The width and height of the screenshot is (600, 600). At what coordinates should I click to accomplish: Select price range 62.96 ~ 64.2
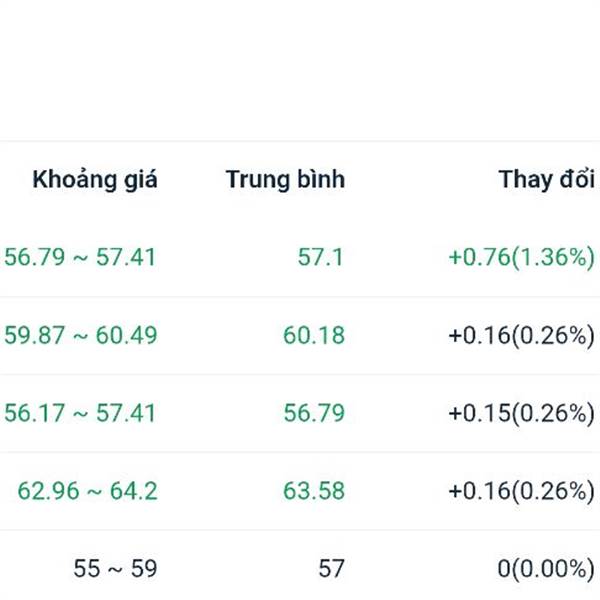pos(88,491)
